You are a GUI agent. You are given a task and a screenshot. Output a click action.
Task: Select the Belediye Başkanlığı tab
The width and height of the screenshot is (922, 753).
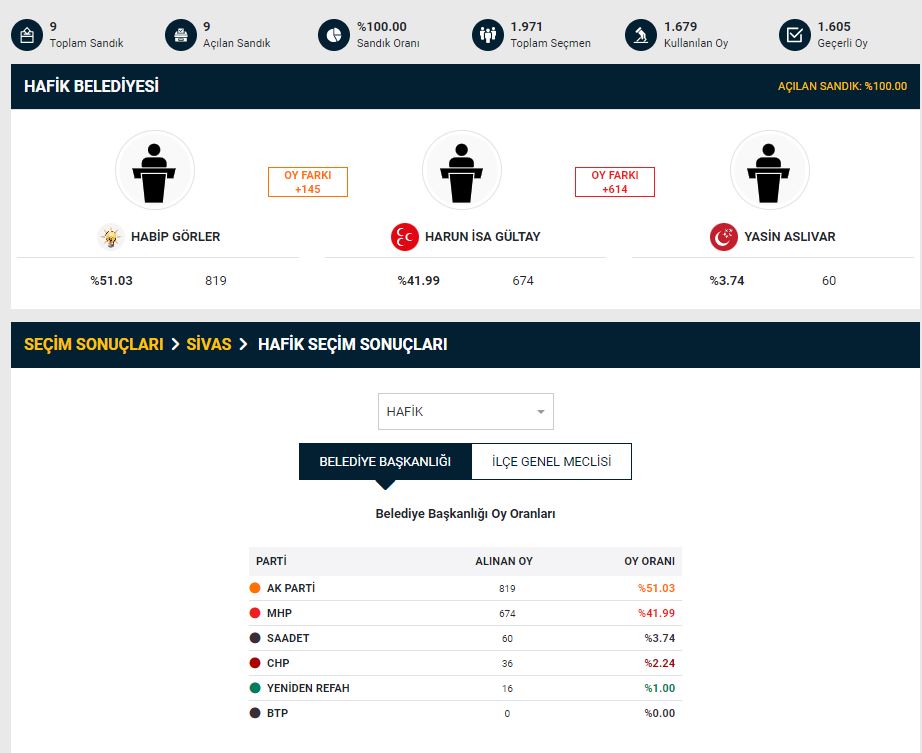tap(385, 462)
